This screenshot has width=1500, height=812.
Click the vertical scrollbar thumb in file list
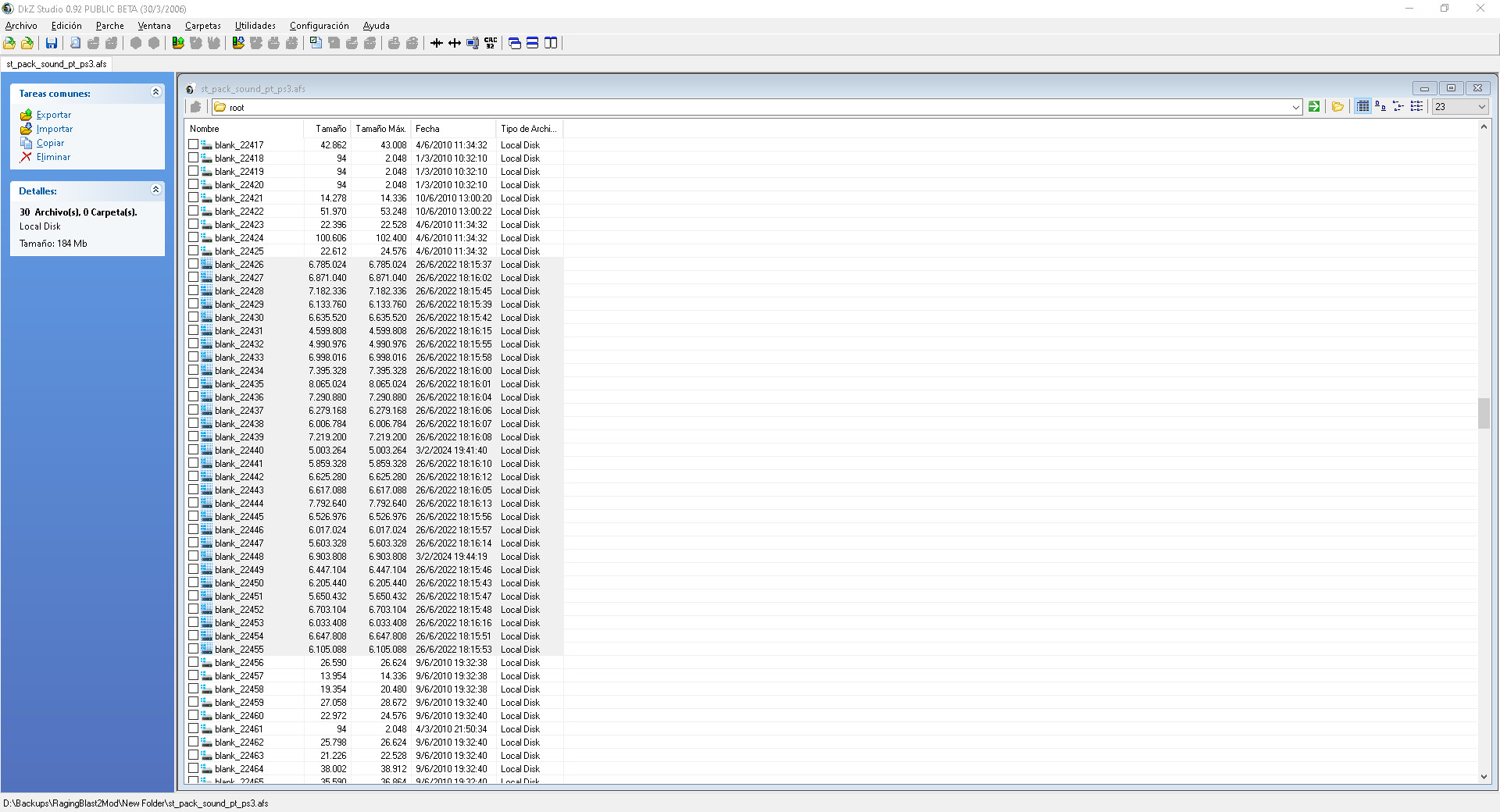pyautogui.click(x=1484, y=413)
